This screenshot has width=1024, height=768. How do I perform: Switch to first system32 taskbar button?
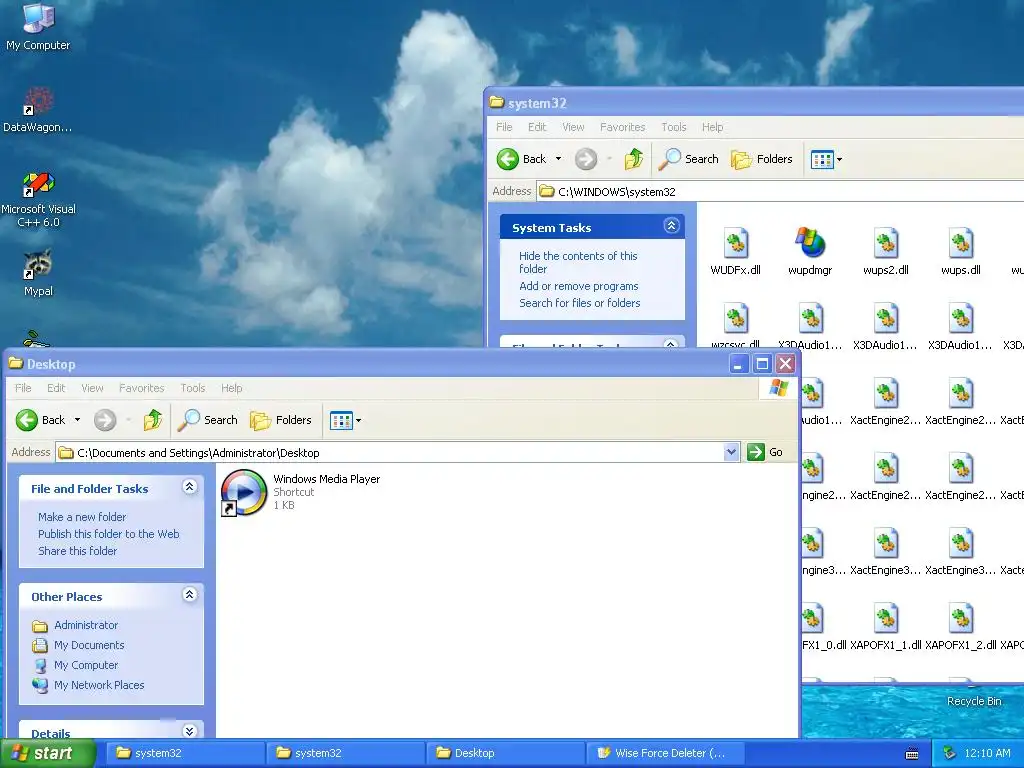185,753
